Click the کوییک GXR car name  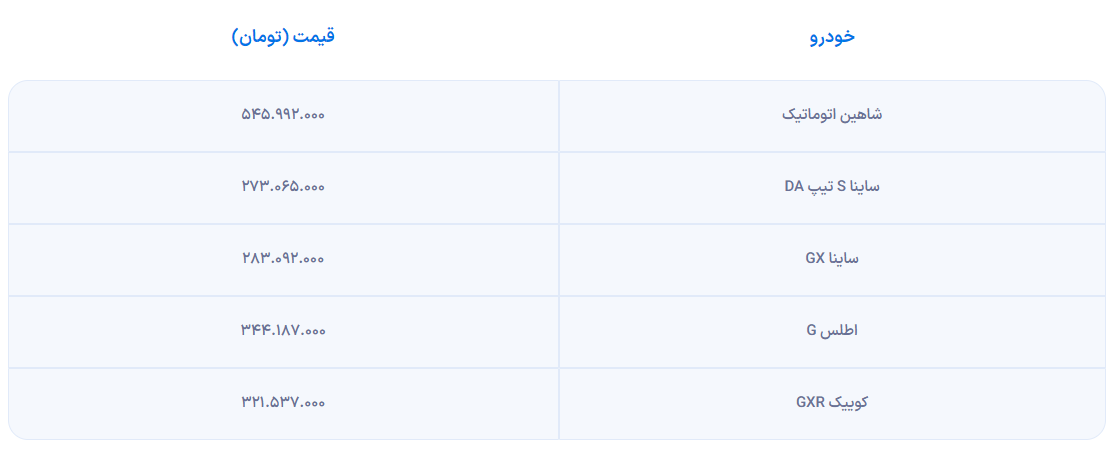832,402
